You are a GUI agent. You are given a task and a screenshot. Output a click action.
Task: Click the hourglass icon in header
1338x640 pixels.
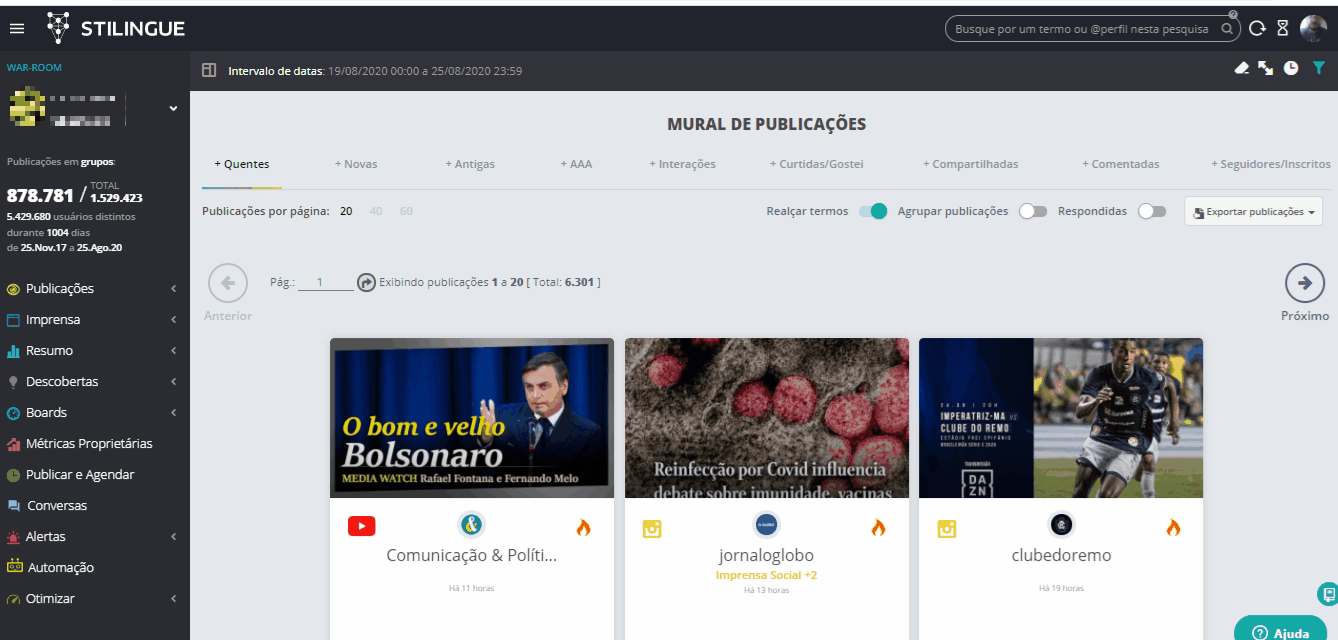(x=1283, y=29)
